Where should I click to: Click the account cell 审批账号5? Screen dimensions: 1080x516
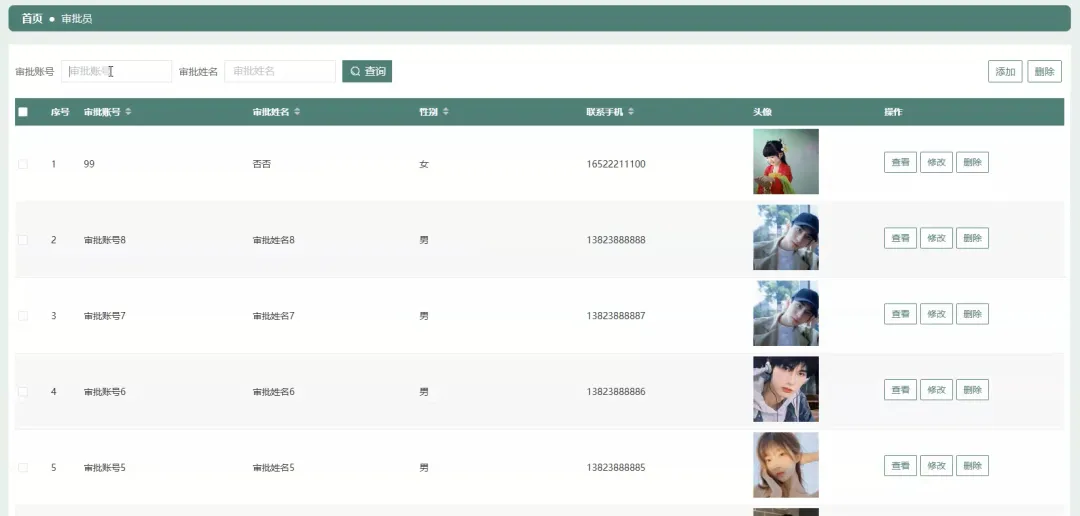pyautogui.click(x=105, y=467)
